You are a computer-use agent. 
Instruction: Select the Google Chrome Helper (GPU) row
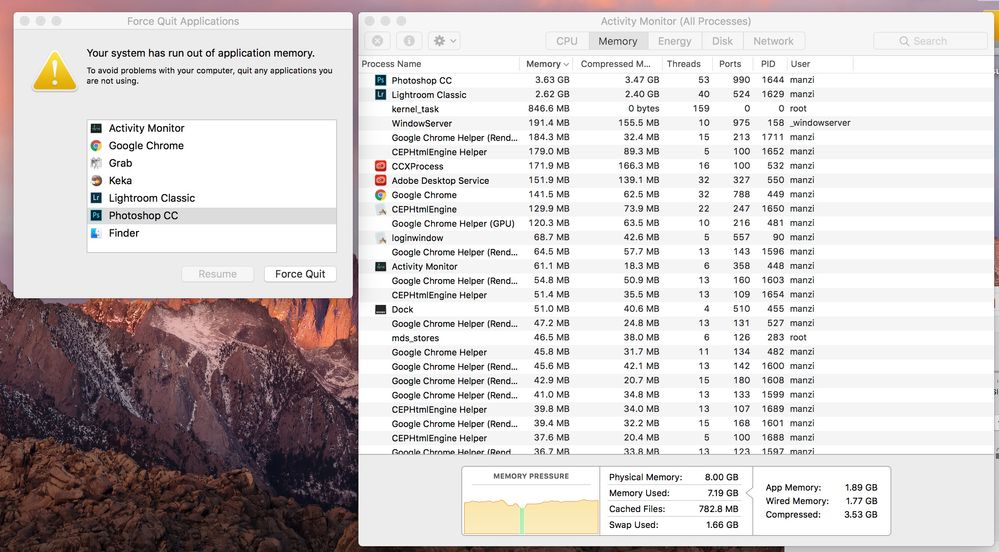(x=675, y=223)
